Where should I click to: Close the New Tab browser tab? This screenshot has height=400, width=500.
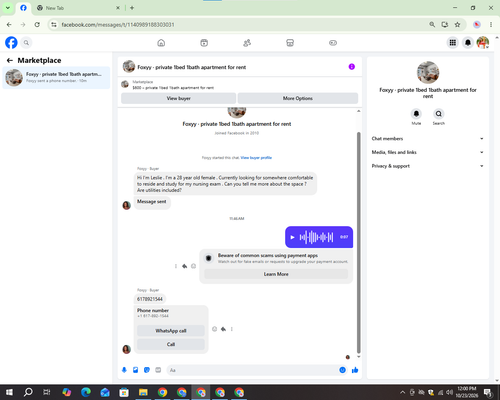(118, 8)
